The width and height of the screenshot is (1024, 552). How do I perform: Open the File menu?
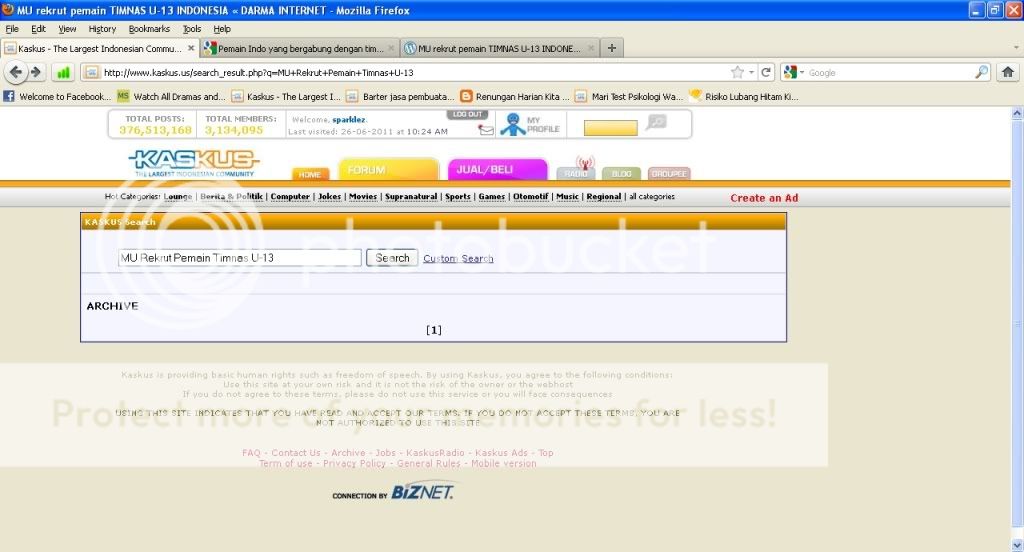12,29
